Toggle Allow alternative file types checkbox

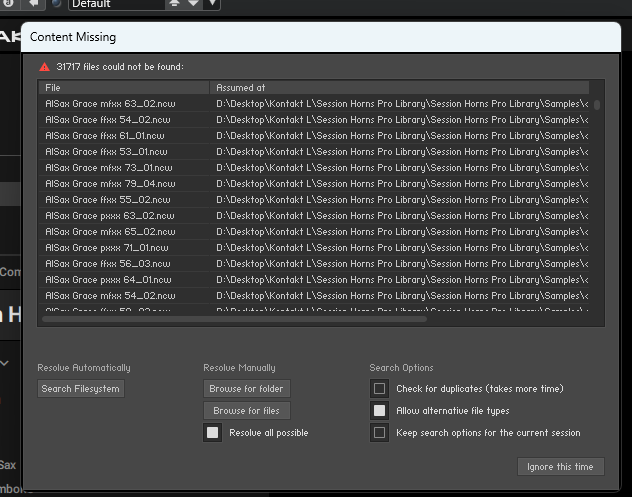379,410
